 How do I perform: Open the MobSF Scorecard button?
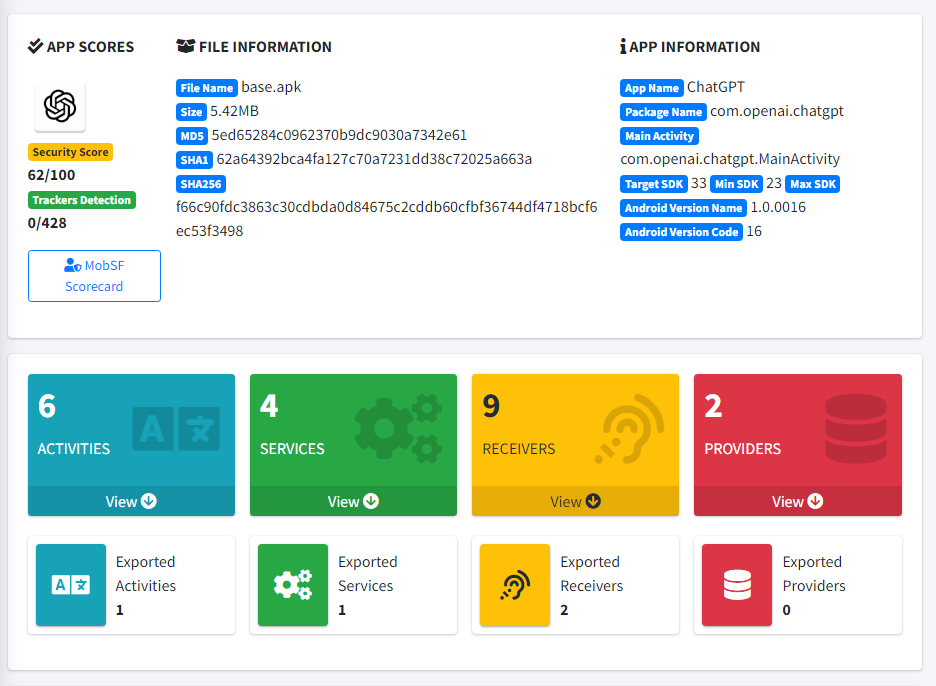tap(94, 276)
